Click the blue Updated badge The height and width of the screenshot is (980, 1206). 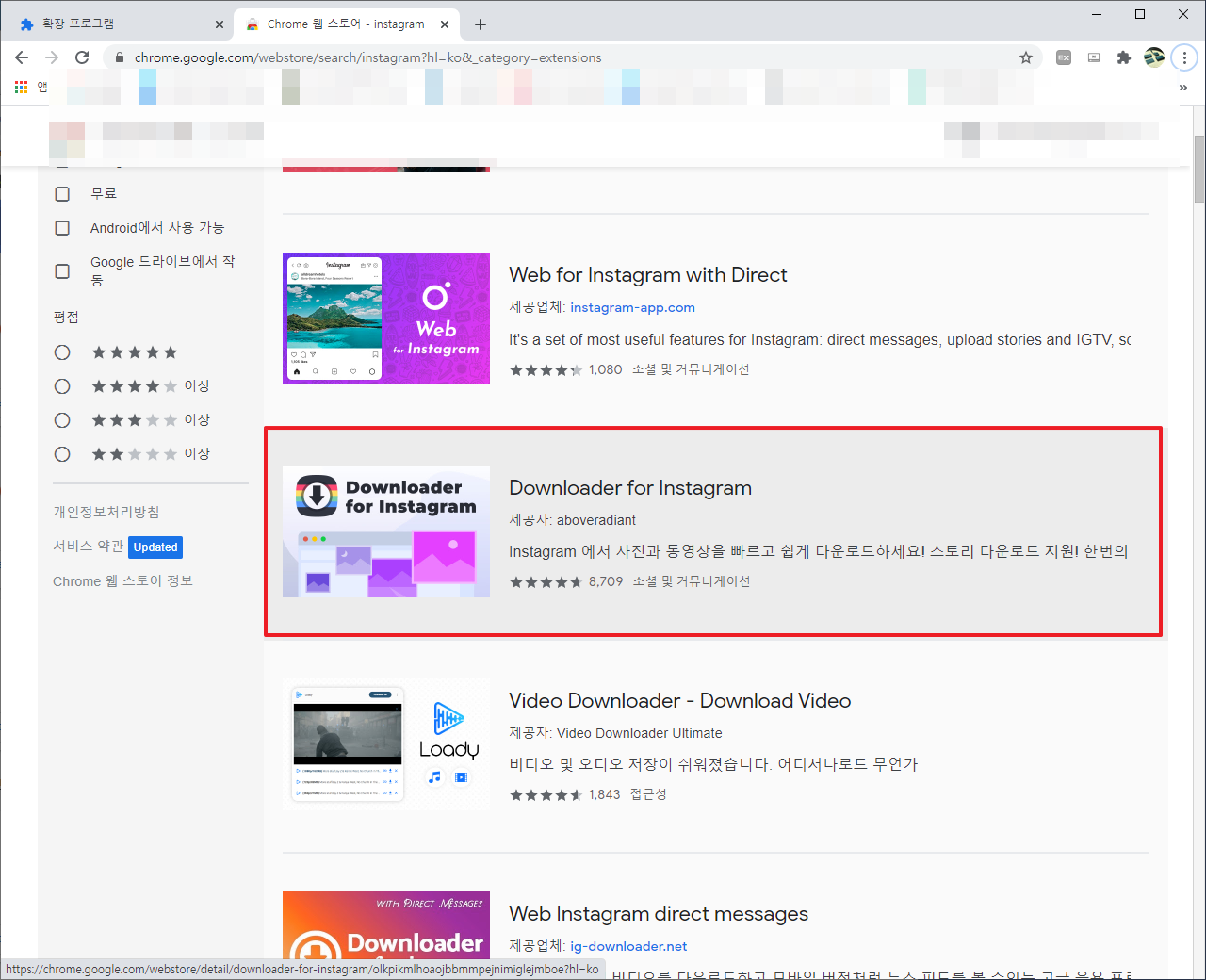[x=155, y=547]
